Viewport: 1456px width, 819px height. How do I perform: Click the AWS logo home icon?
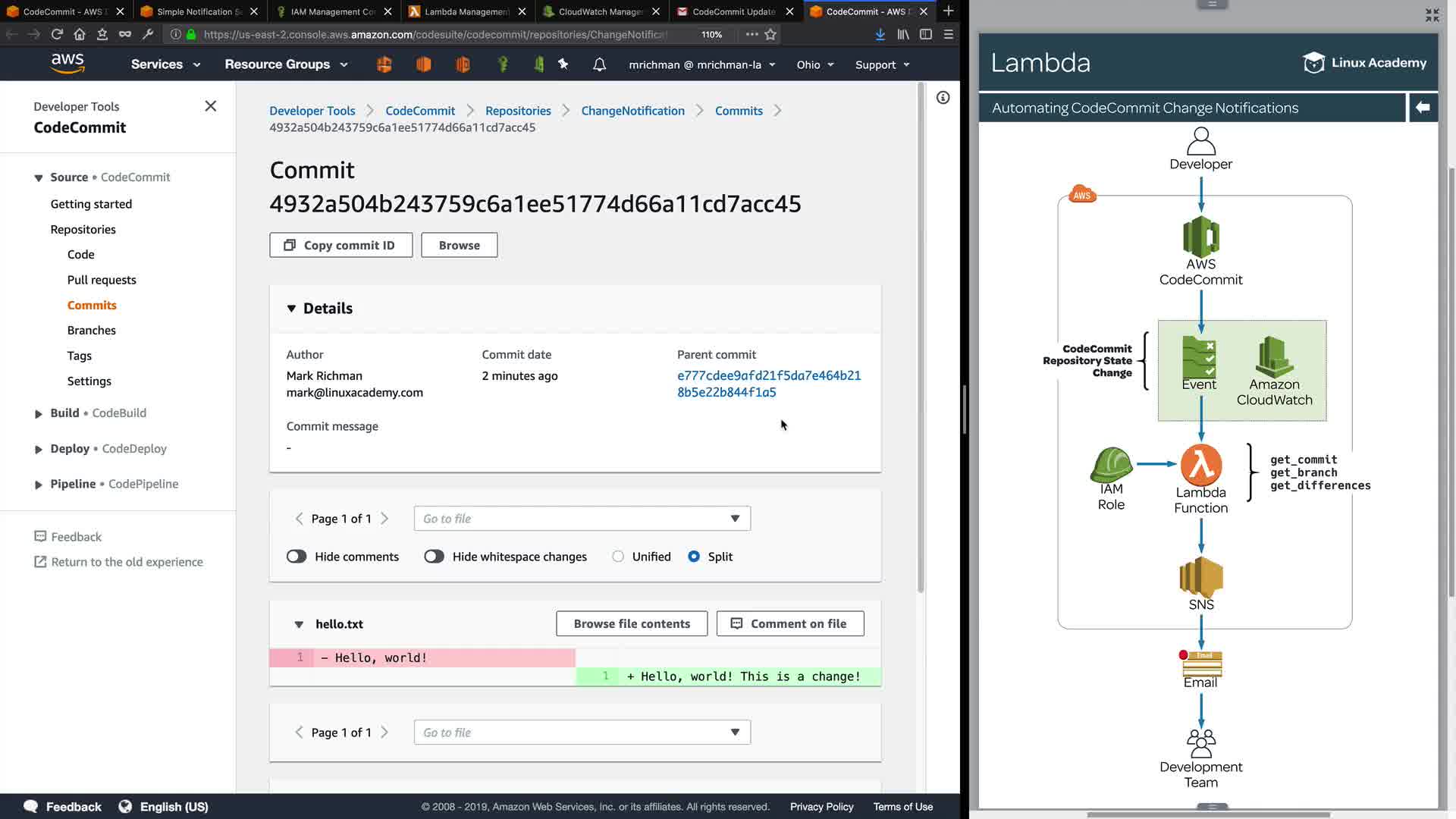click(67, 64)
